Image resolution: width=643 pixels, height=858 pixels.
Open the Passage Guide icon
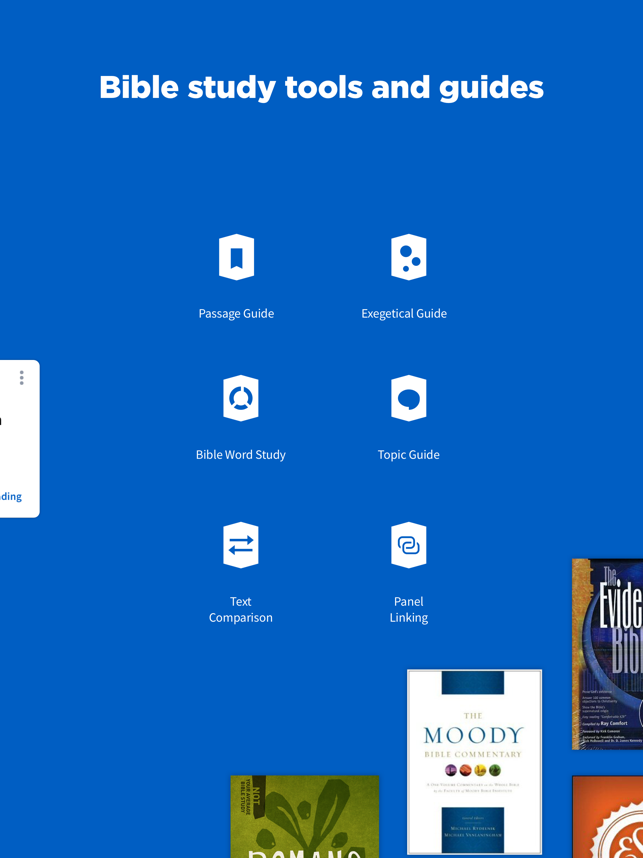236,257
